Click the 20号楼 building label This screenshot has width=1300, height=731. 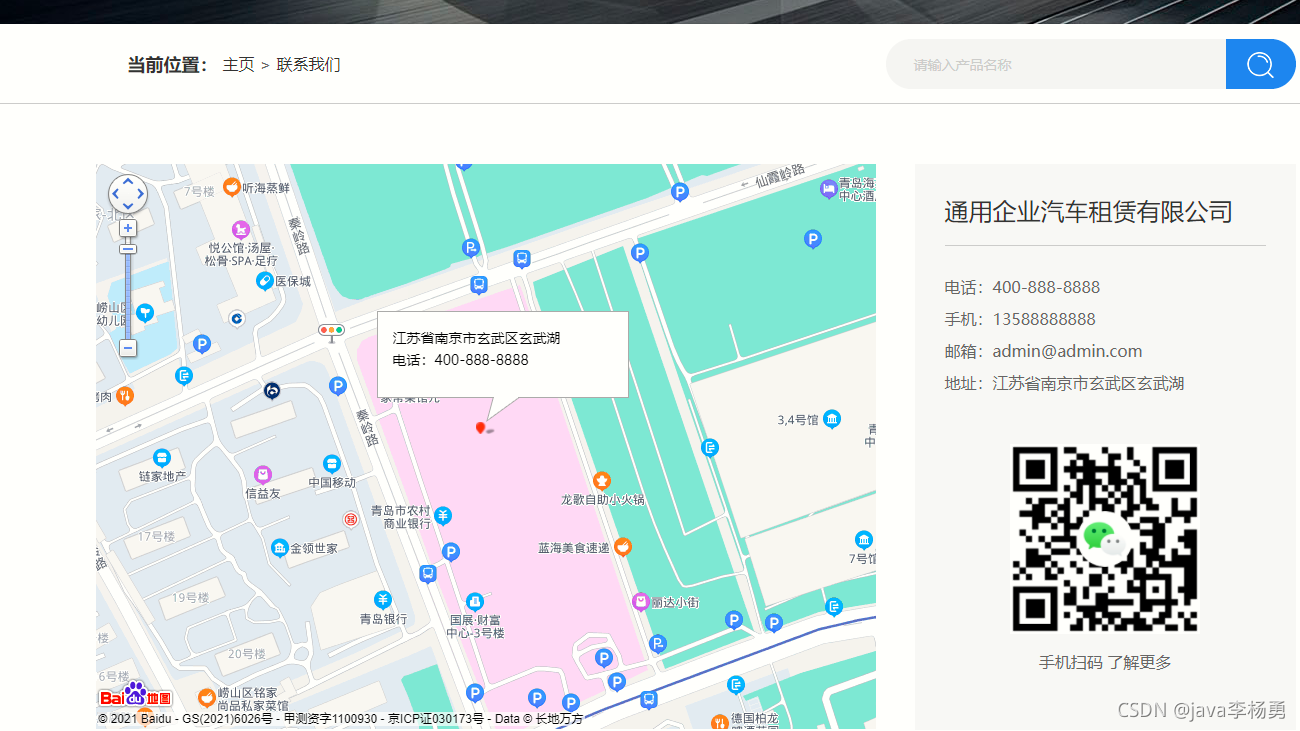click(247, 654)
